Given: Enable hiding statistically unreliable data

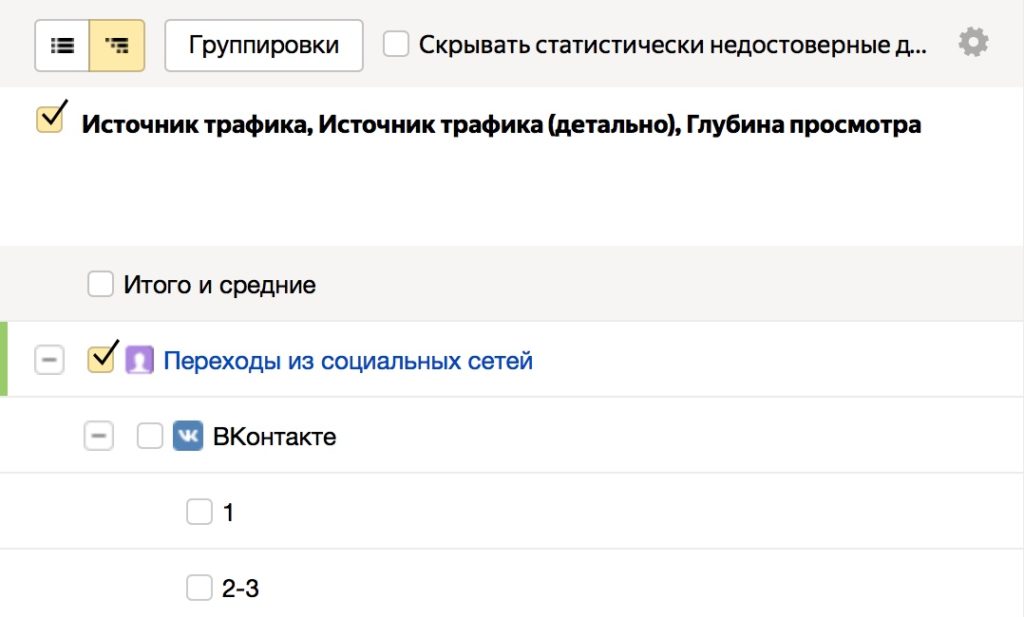Looking at the screenshot, I should coord(396,45).
